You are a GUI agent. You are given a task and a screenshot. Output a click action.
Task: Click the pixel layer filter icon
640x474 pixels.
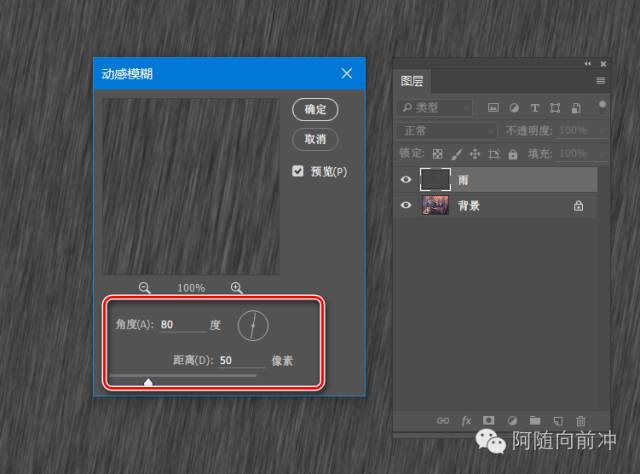coord(493,107)
